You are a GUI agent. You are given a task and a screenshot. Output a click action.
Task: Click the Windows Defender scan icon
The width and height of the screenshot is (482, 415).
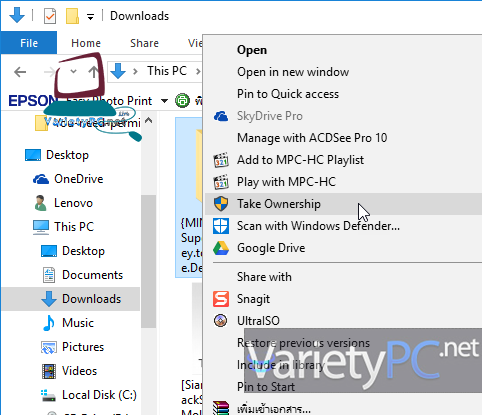pos(221,226)
